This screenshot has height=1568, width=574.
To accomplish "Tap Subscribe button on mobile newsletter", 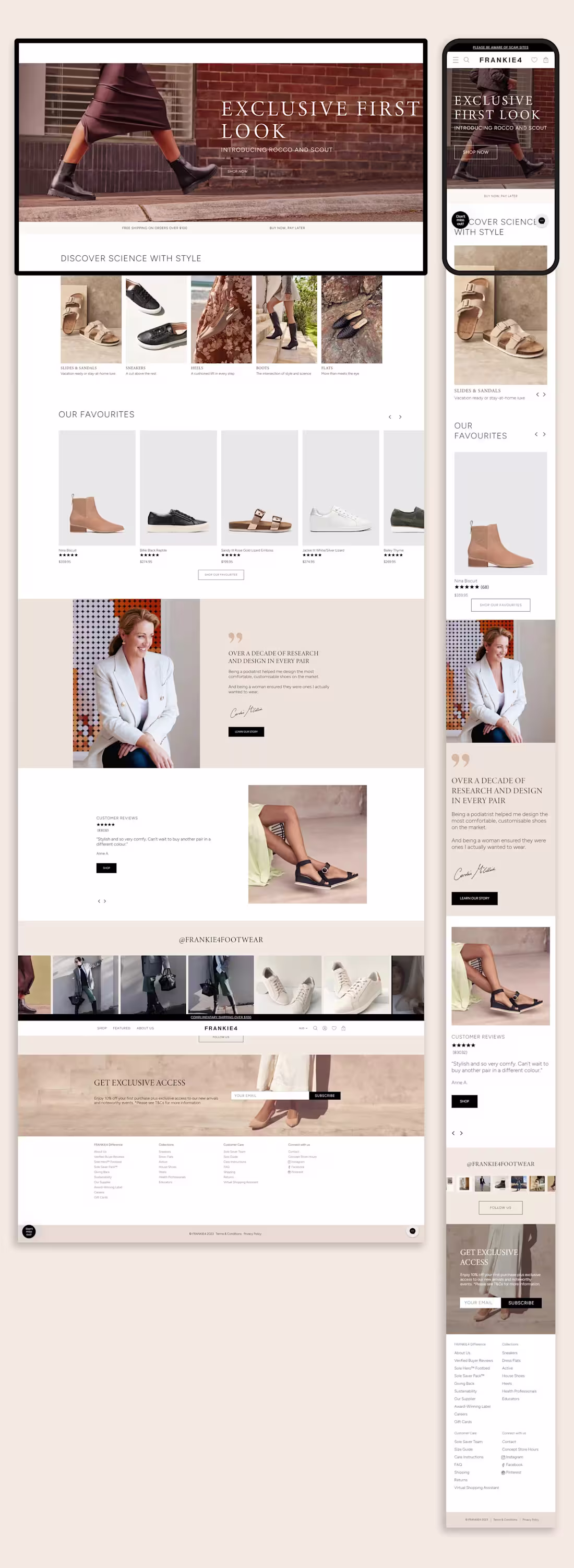I will point(521,1303).
